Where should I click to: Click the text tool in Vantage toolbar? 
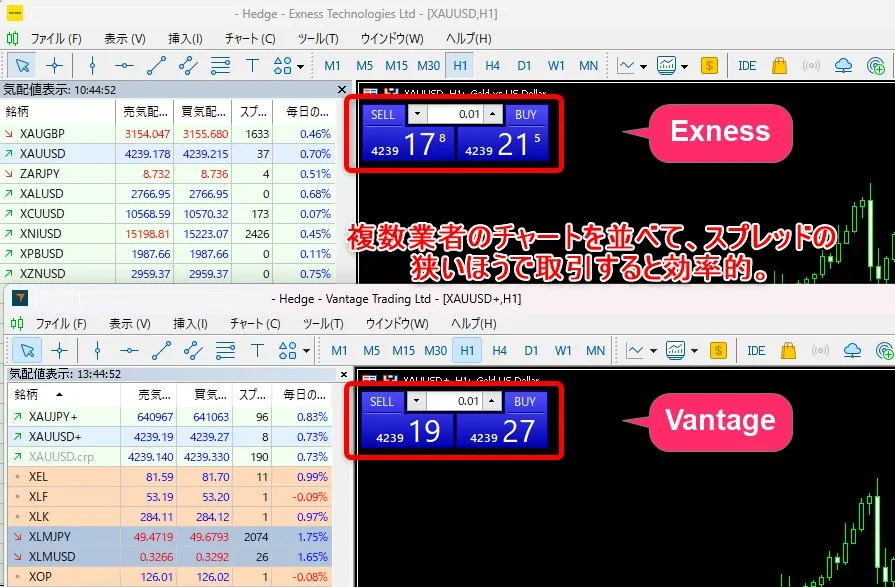257,350
